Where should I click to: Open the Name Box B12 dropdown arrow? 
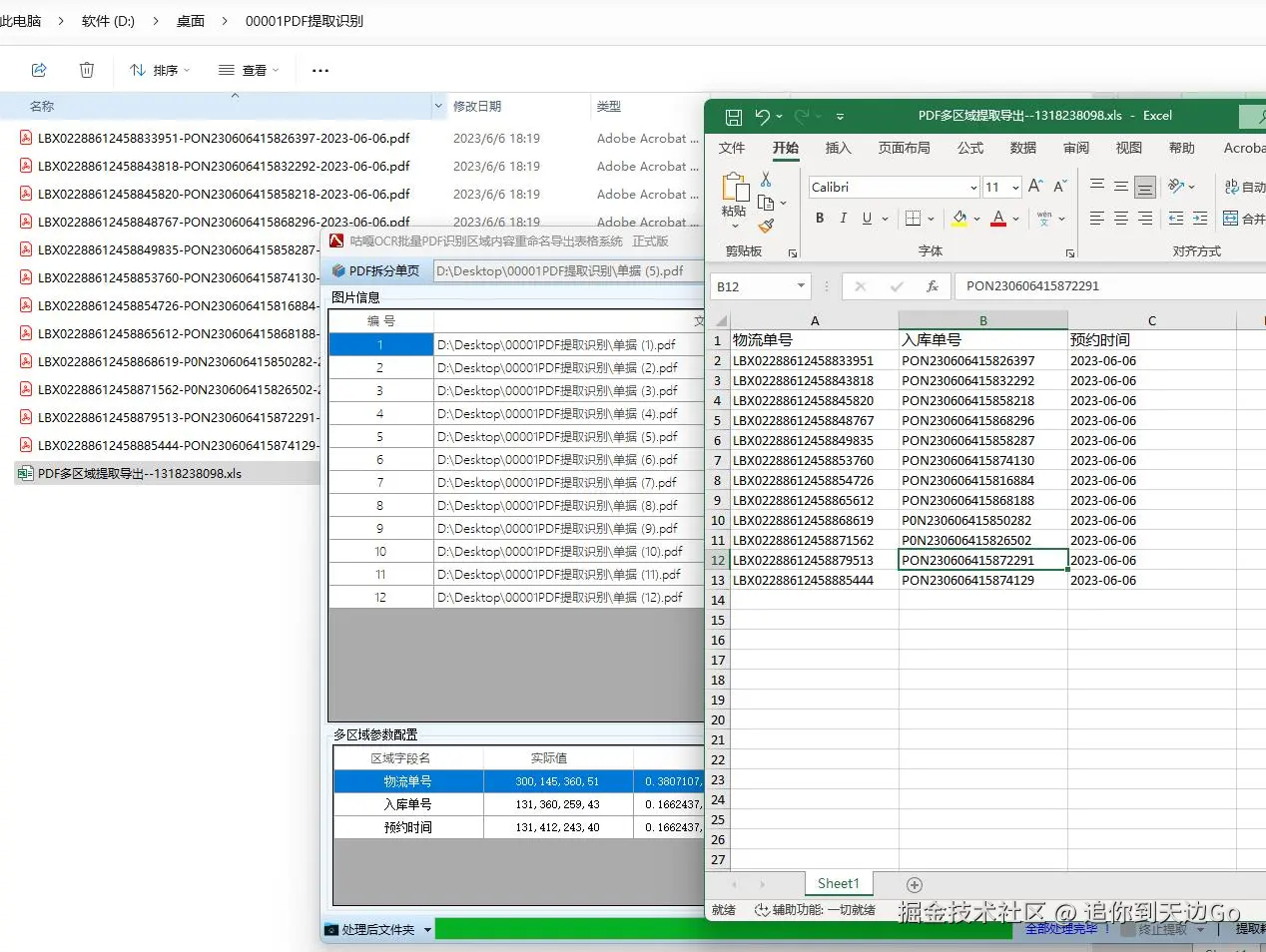pyautogui.click(x=801, y=286)
